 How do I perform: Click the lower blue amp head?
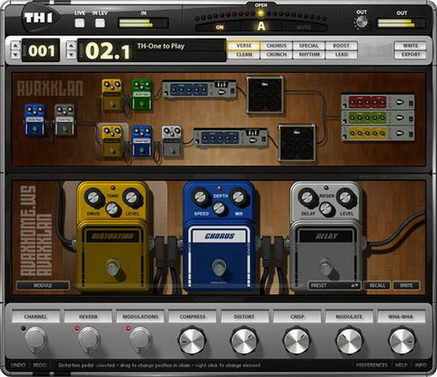point(231,137)
